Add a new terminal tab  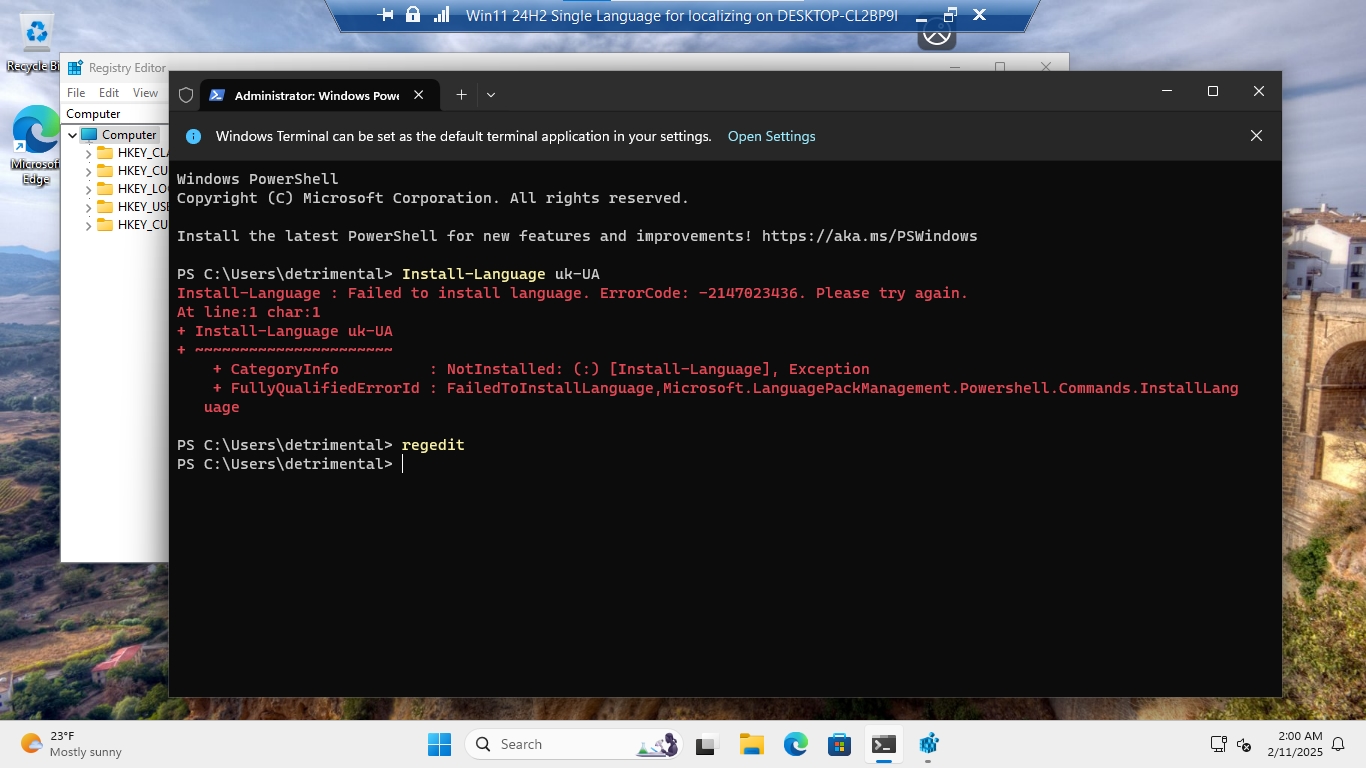(461, 95)
